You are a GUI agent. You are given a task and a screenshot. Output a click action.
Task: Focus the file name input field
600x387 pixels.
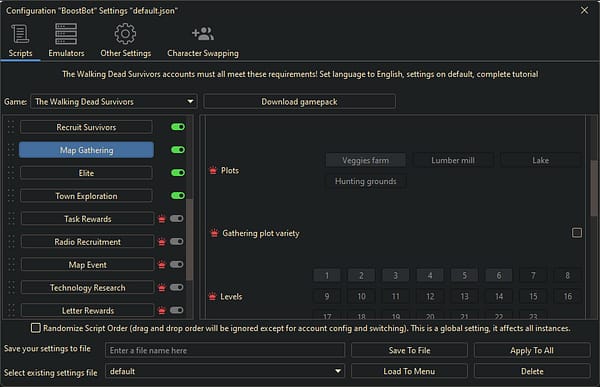[225, 350]
